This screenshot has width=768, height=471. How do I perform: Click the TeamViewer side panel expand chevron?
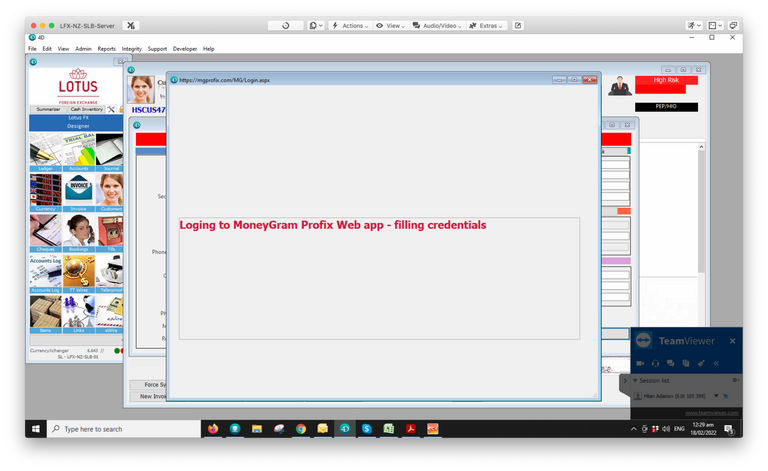point(624,381)
